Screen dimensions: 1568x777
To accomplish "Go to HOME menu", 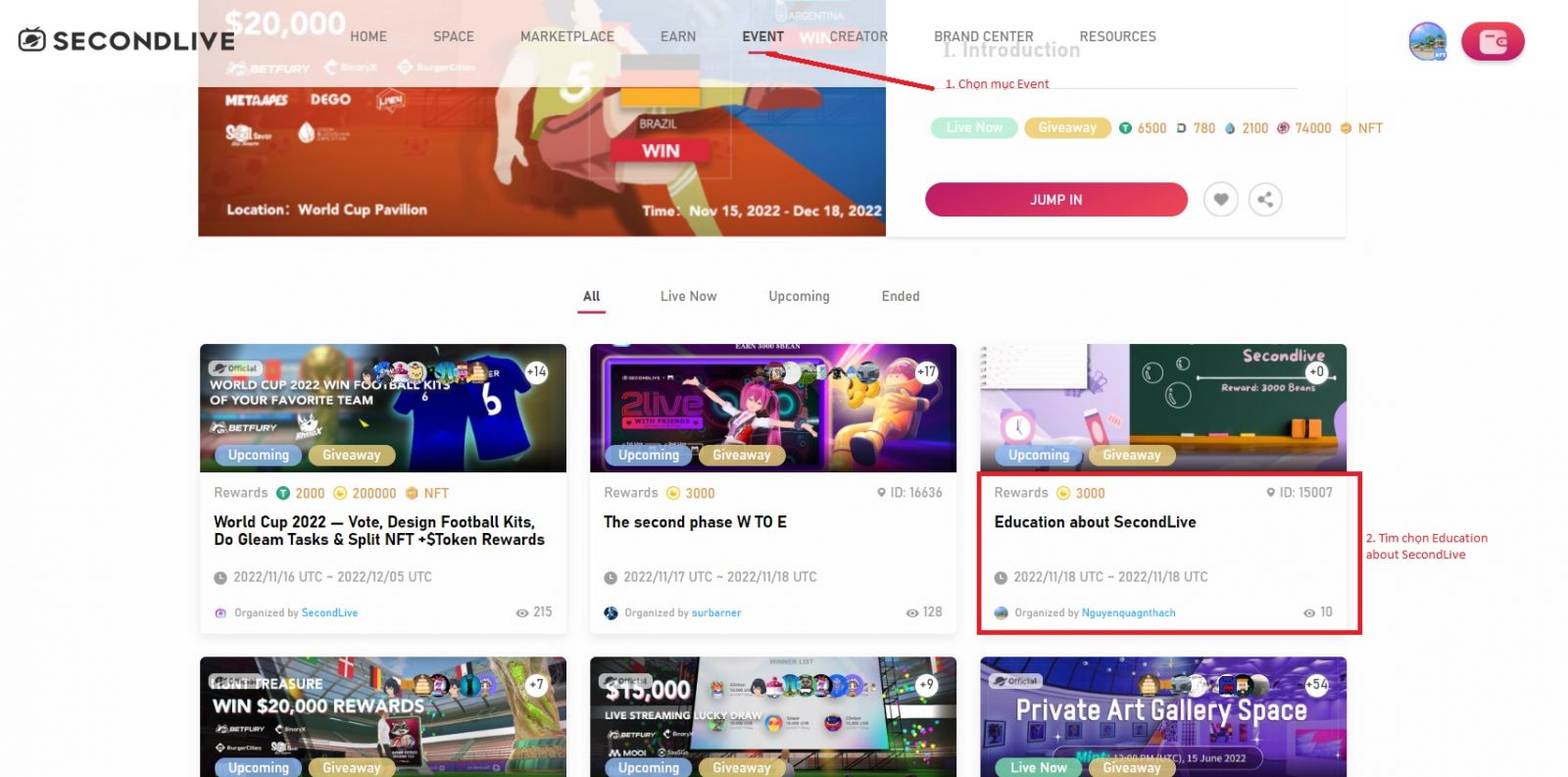I will click(x=368, y=36).
